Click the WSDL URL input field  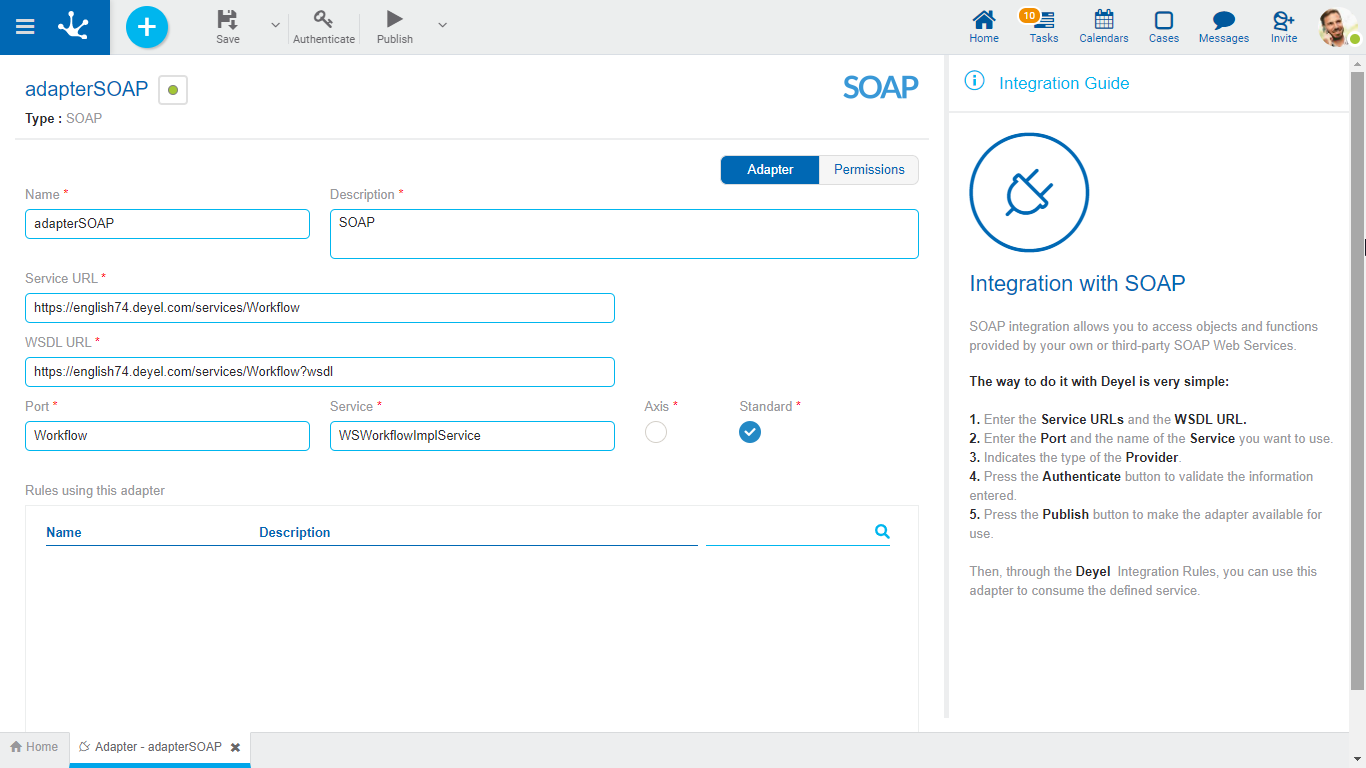[320, 372]
